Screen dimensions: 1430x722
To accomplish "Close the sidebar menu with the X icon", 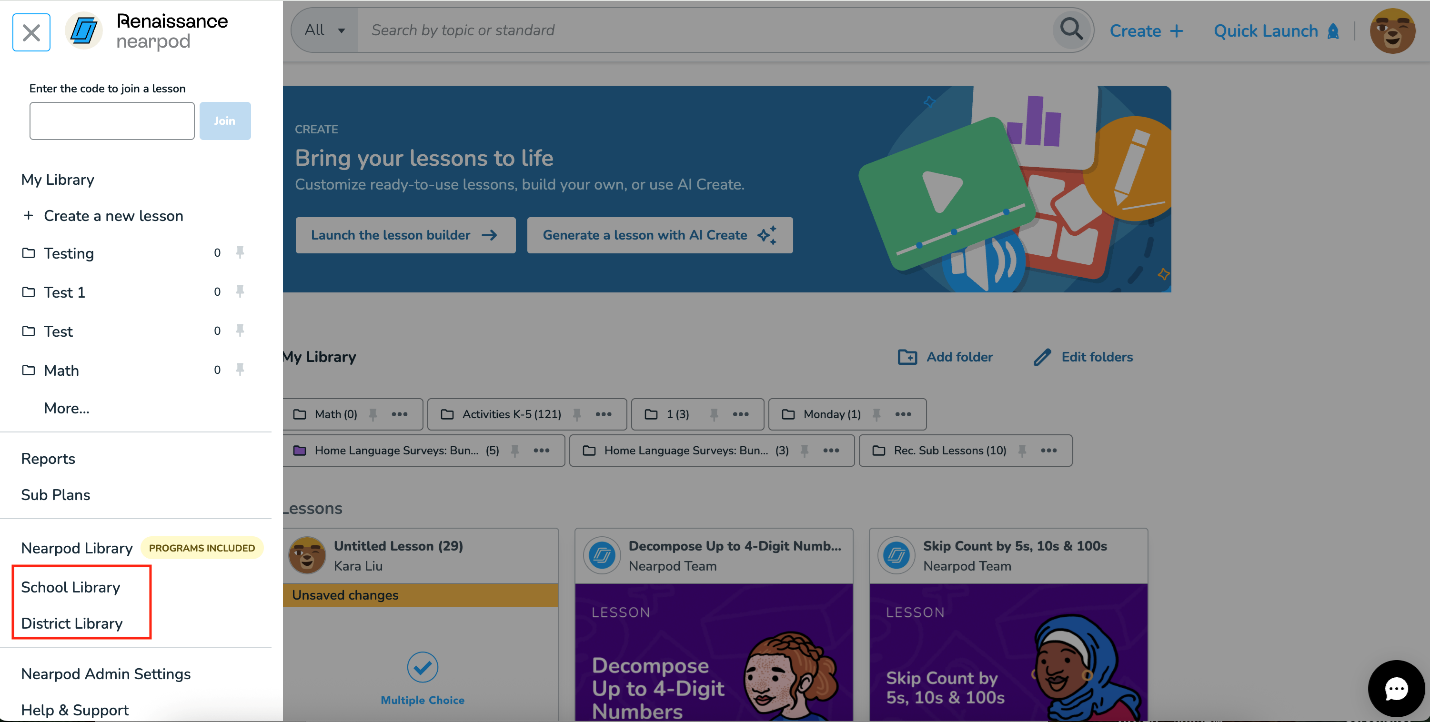I will pyautogui.click(x=31, y=32).
